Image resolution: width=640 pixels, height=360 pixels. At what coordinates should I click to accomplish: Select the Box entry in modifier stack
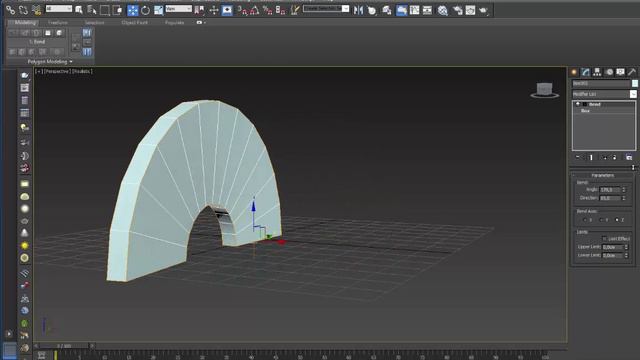click(x=585, y=111)
